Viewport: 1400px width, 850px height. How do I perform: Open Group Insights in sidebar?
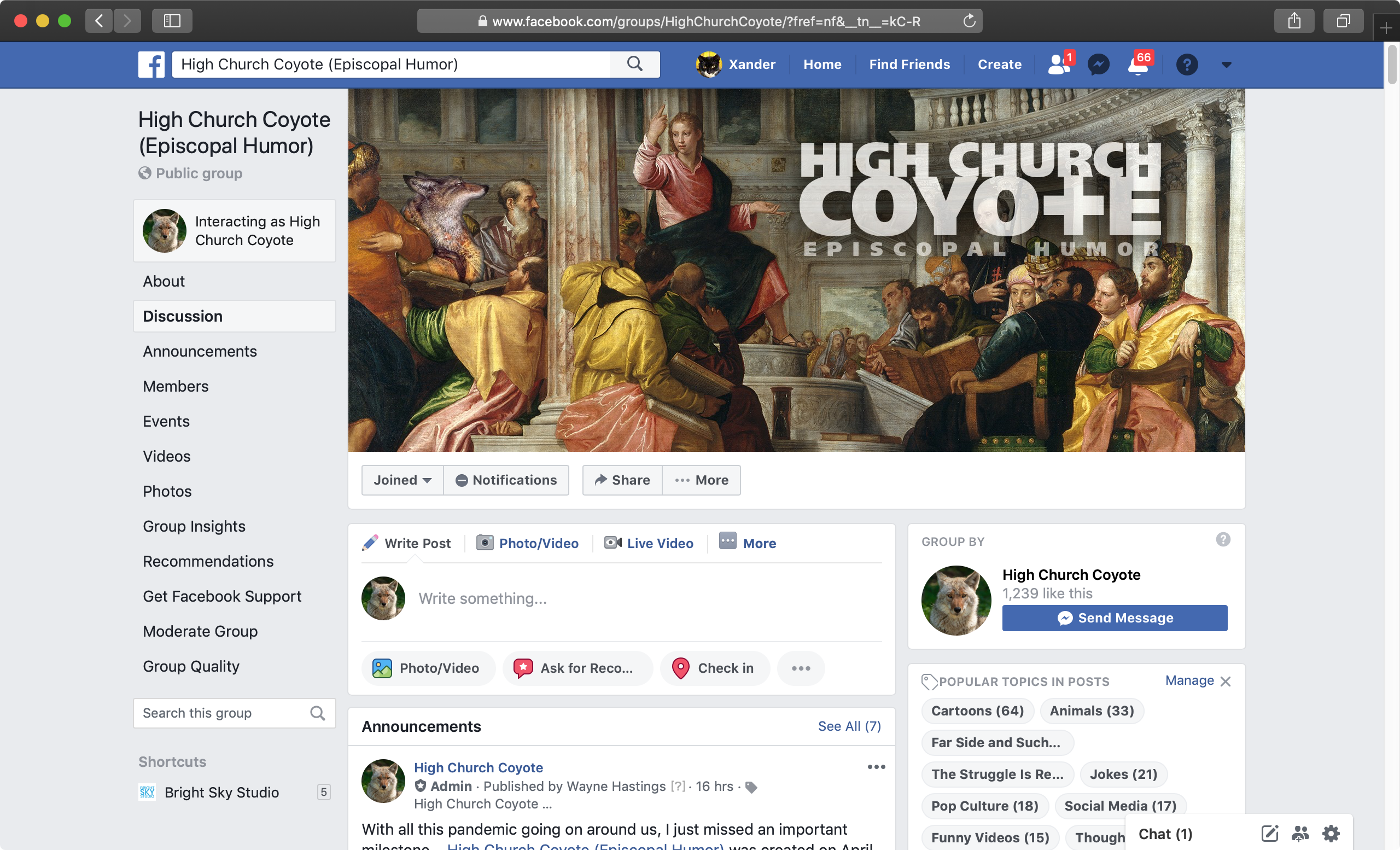point(194,526)
